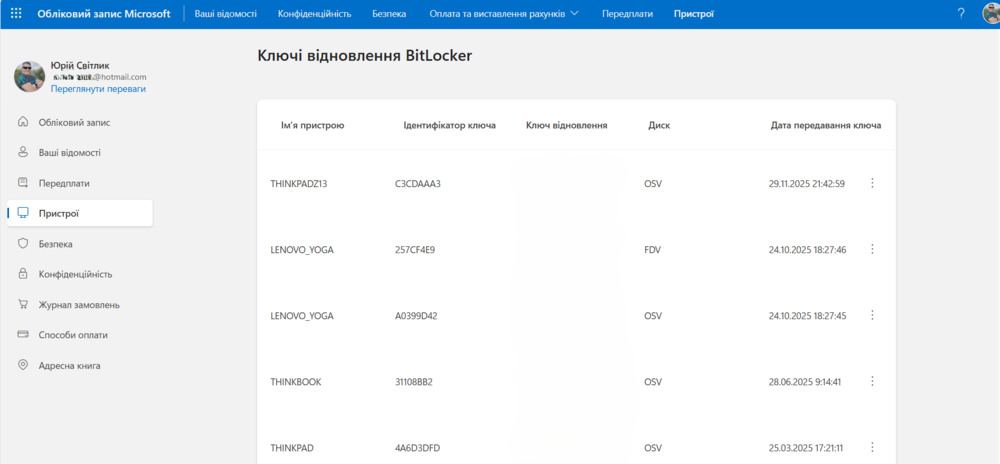Viewport: 1000px width, 464px height.
Task: Open Пристрої in top navigation
Action: pos(694,13)
